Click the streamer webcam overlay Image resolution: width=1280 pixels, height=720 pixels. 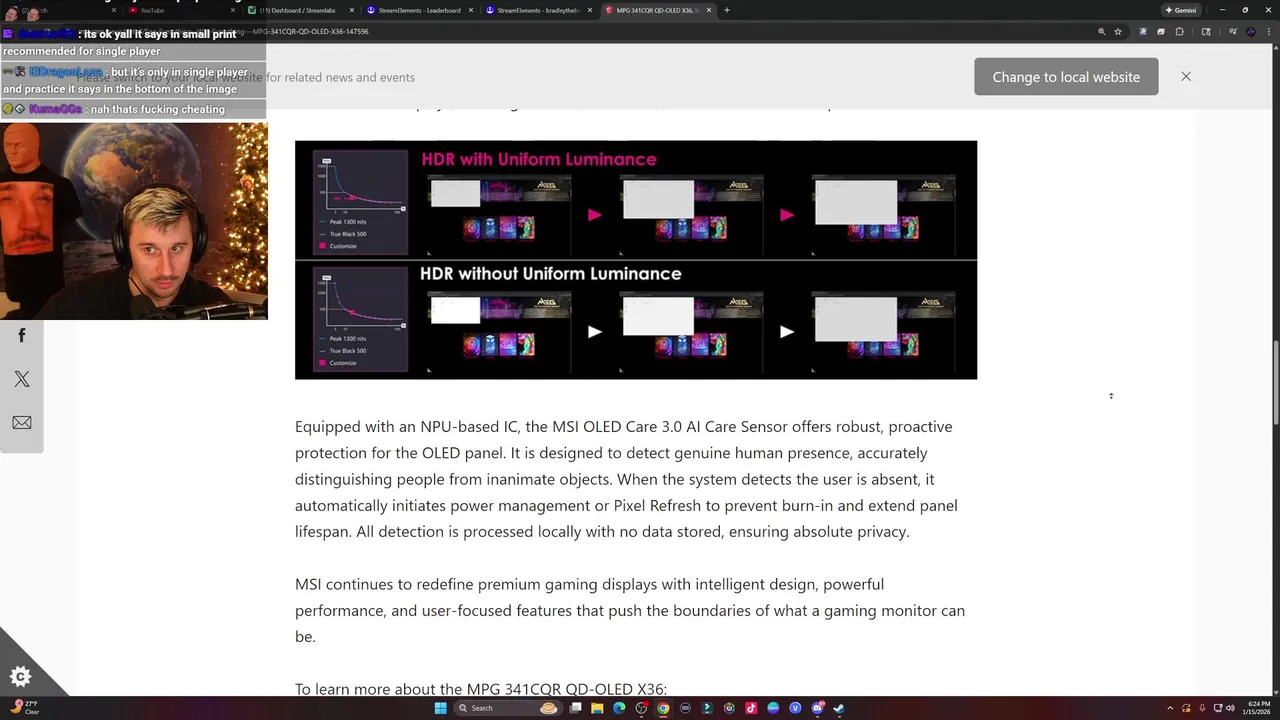tap(134, 220)
